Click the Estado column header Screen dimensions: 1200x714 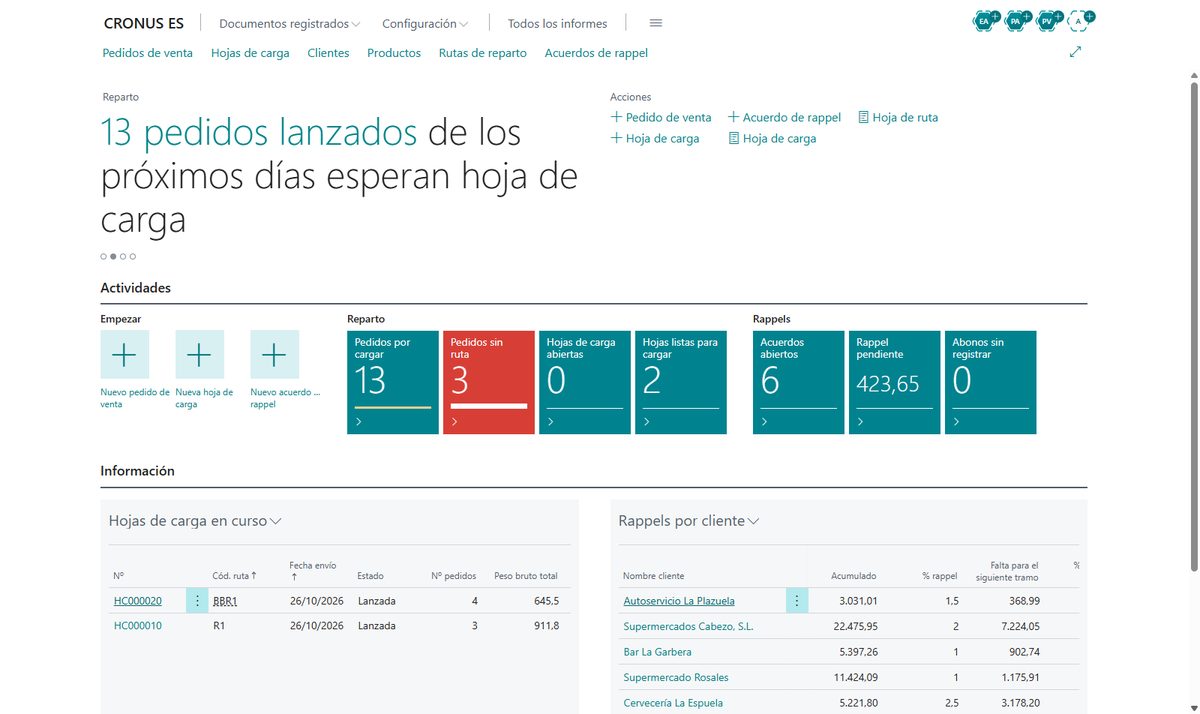click(370, 576)
